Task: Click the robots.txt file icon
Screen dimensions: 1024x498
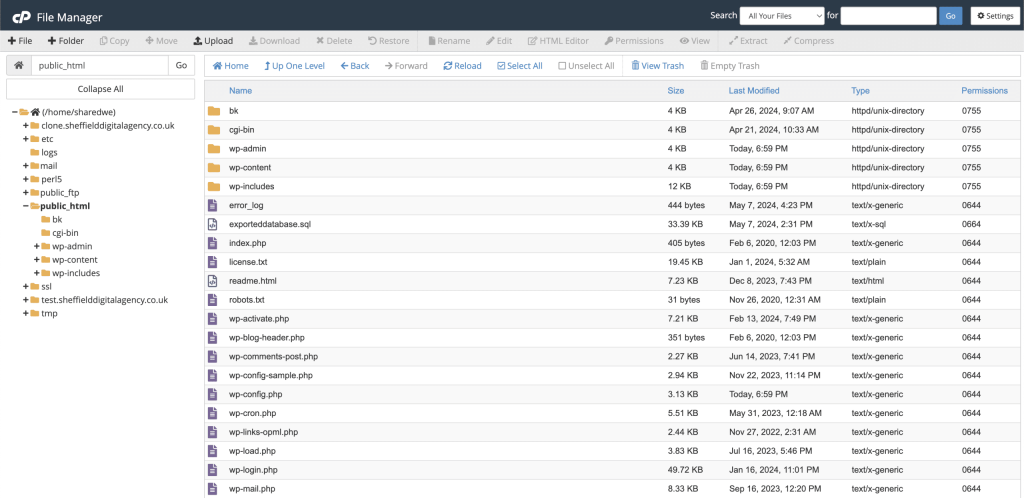Action: click(x=212, y=300)
